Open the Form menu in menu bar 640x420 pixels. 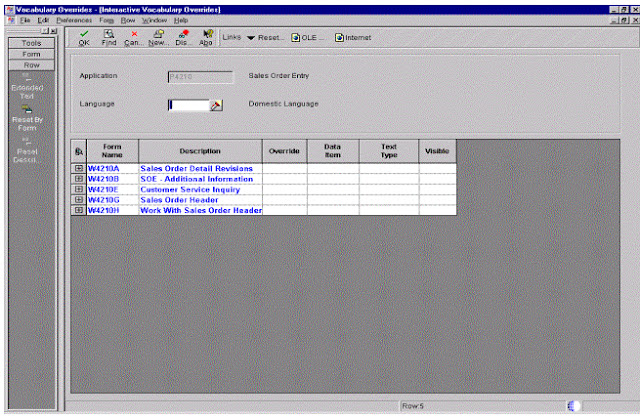pyautogui.click(x=107, y=20)
